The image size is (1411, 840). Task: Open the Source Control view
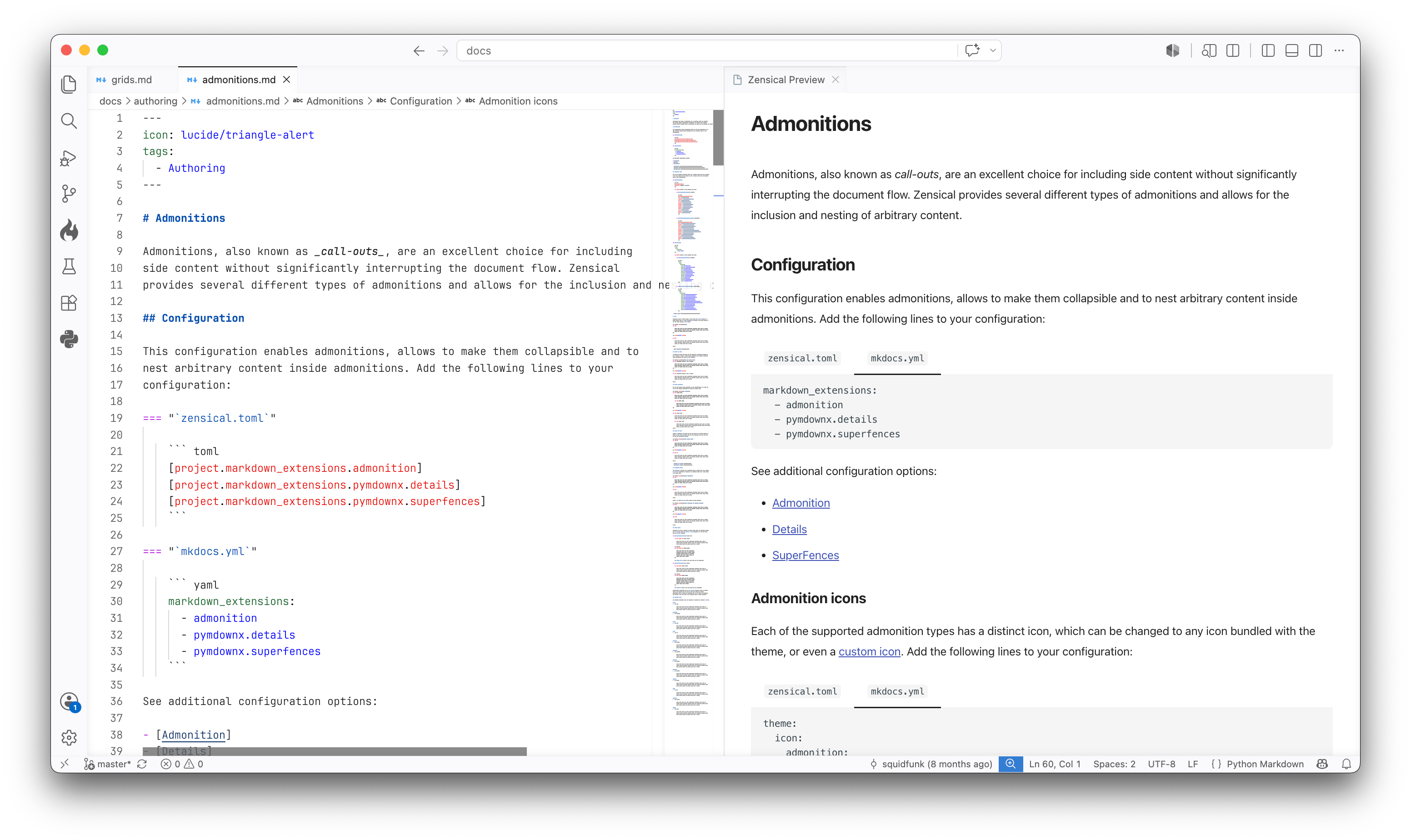(69, 194)
